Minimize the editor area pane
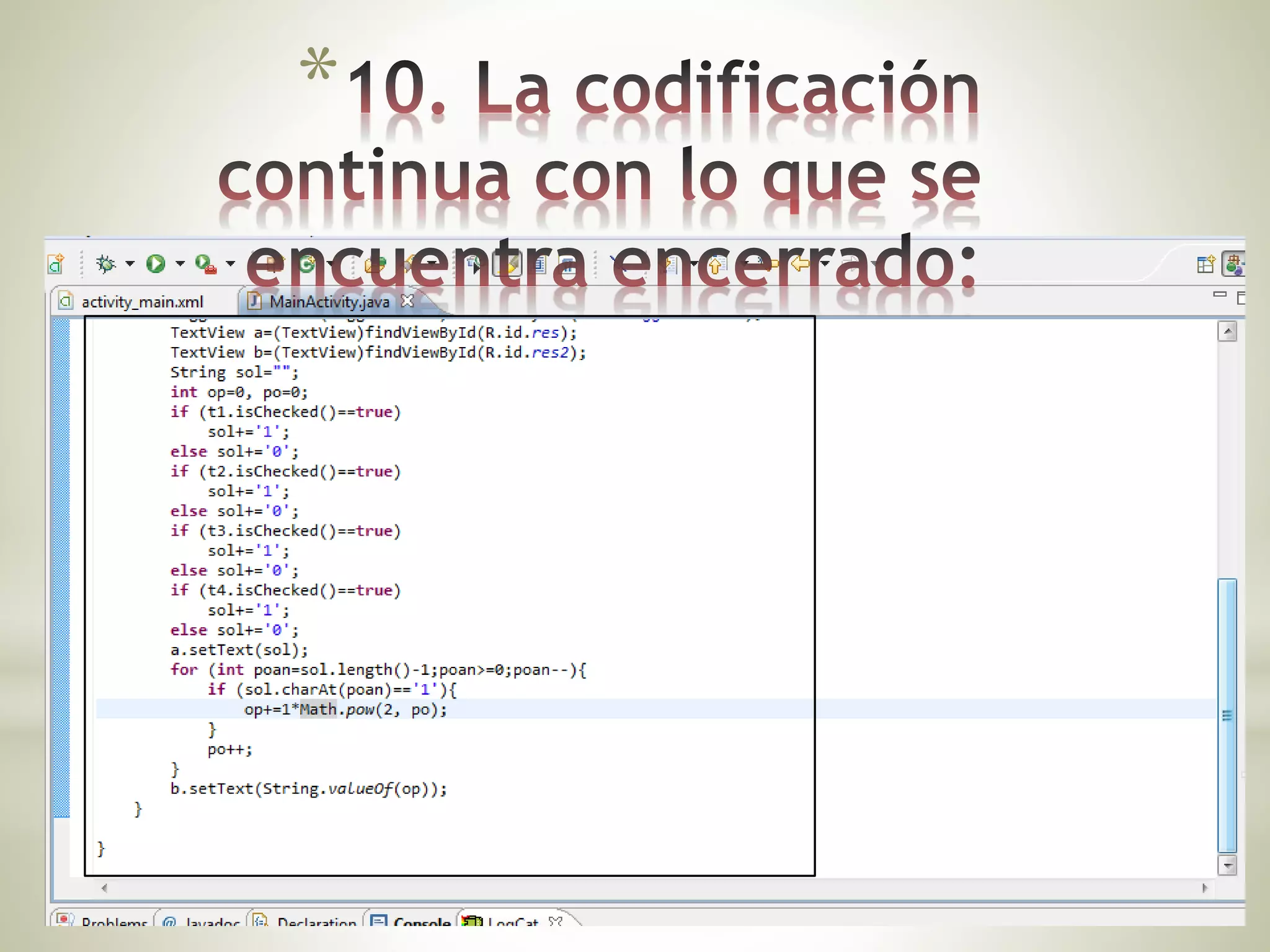The width and height of the screenshot is (1270, 952). coord(1219,294)
